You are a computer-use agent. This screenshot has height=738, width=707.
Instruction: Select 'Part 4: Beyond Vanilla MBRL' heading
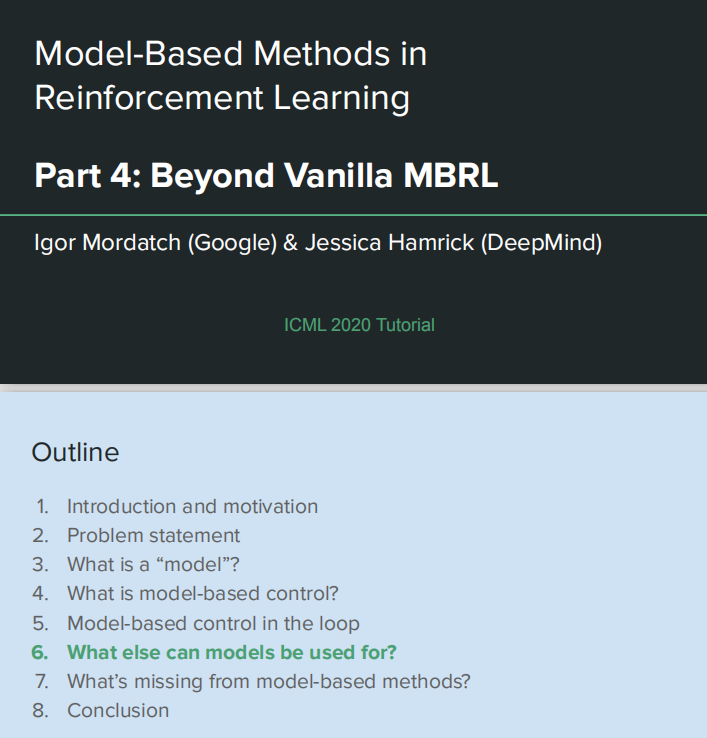point(266,176)
